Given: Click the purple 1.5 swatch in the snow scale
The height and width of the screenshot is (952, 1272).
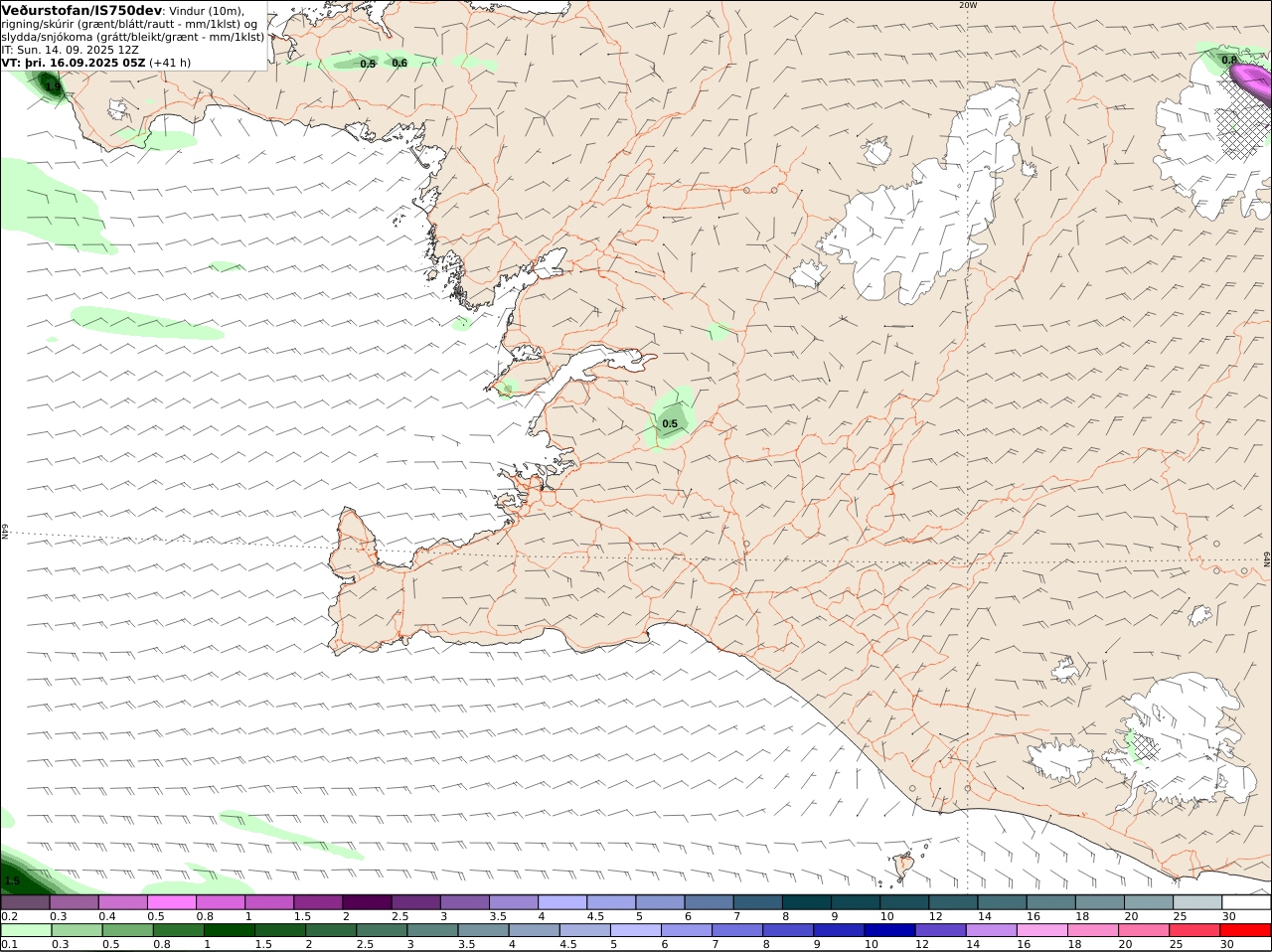Looking at the screenshot, I should point(318,901).
